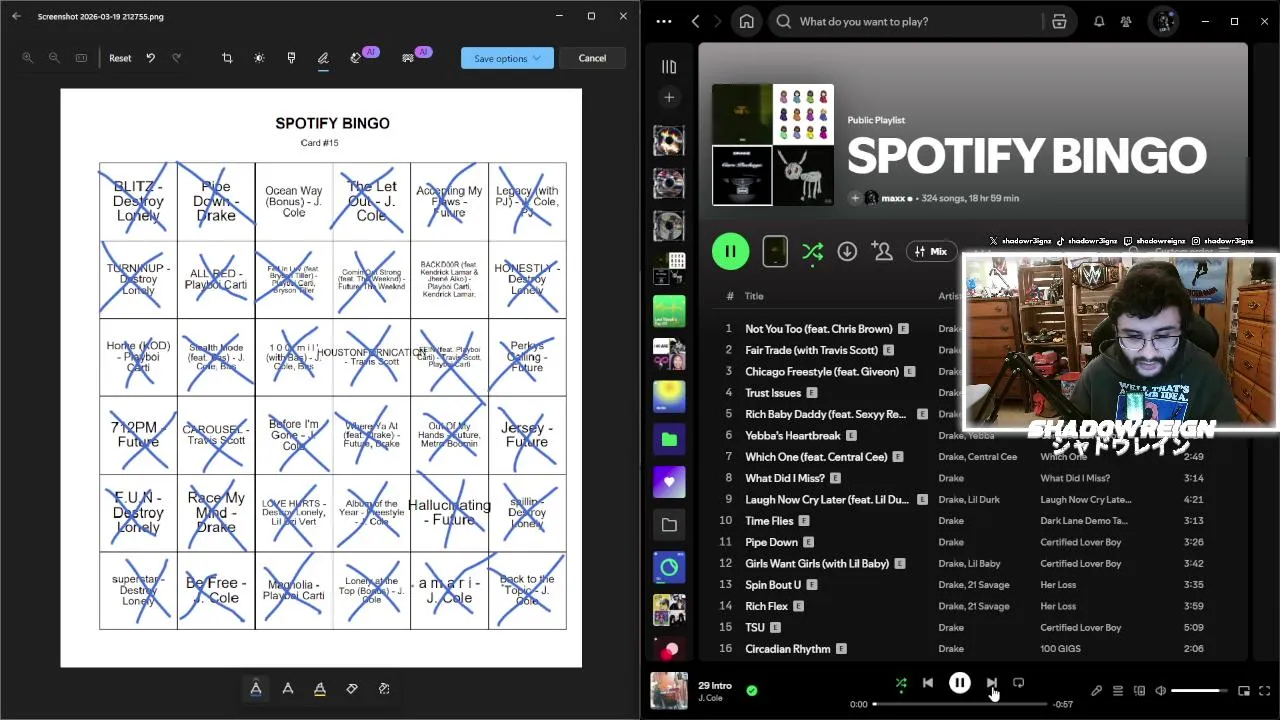Open now playing '29 Intro' cover art
The image size is (1280, 720).
(x=669, y=691)
